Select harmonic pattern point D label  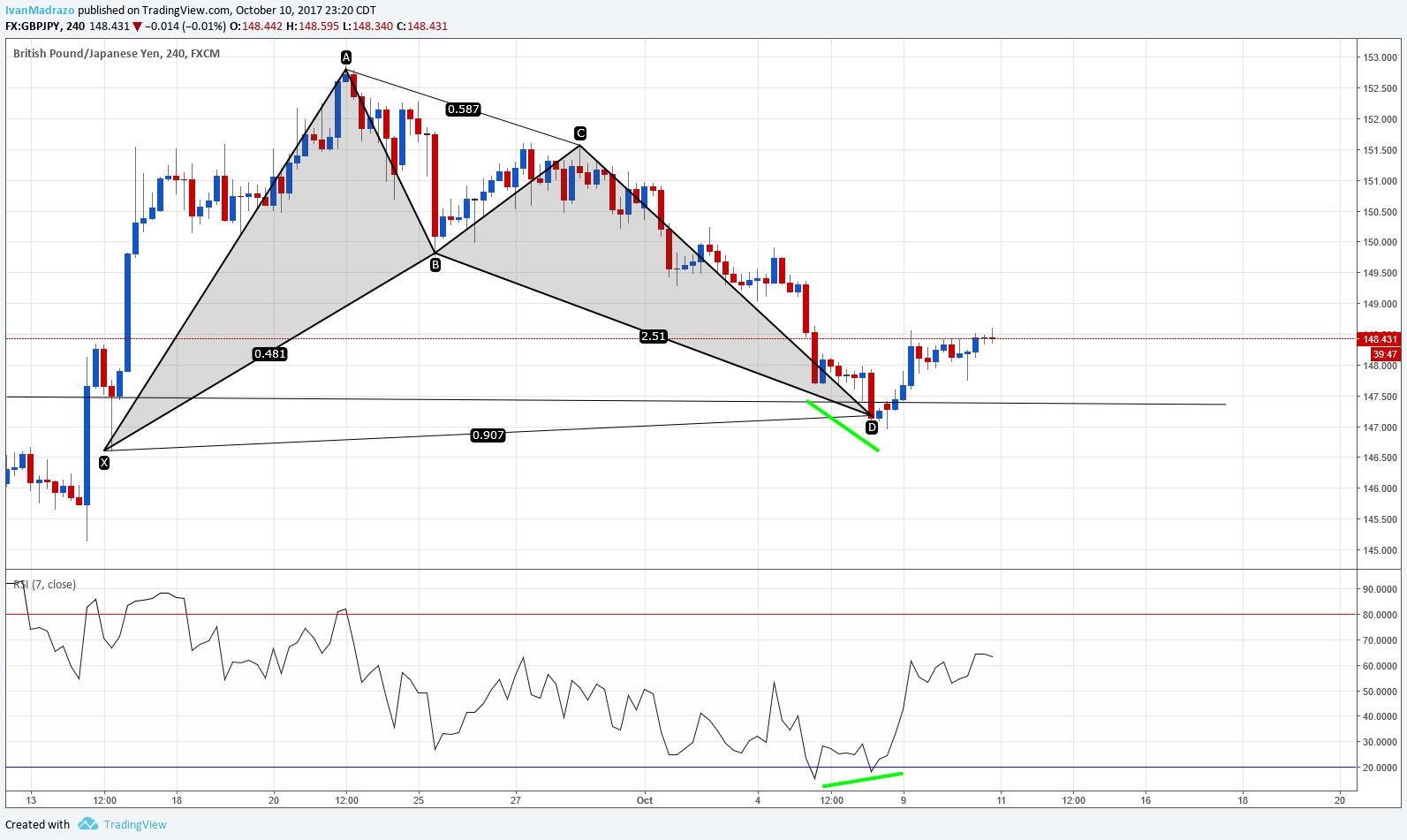pos(872,428)
